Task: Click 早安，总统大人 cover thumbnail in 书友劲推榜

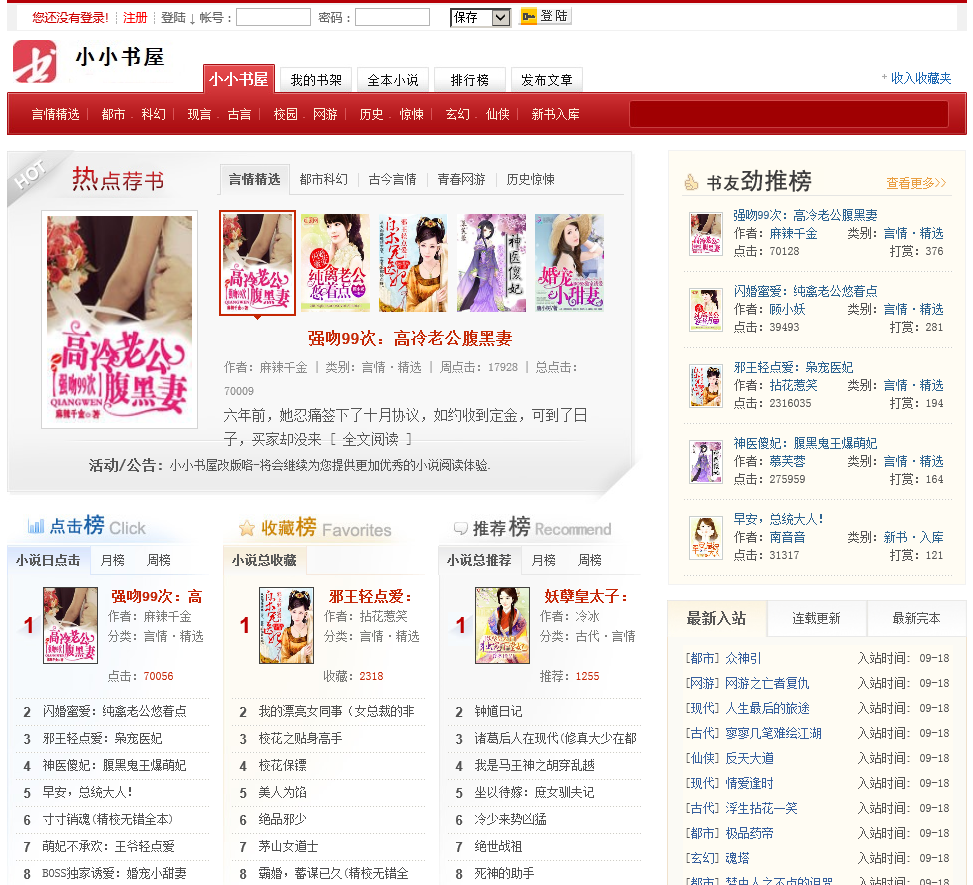Action: point(706,537)
